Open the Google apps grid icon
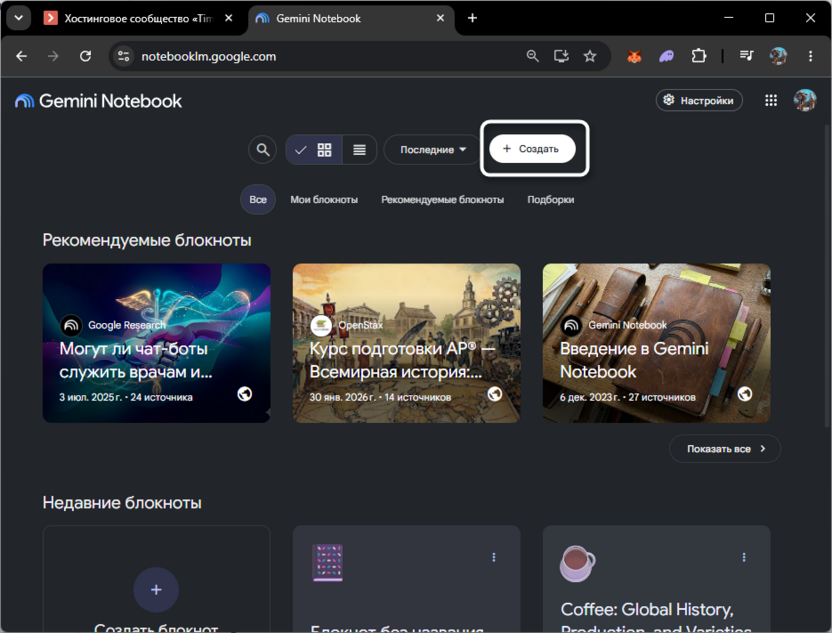832x633 pixels. pyautogui.click(x=771, y=100)
